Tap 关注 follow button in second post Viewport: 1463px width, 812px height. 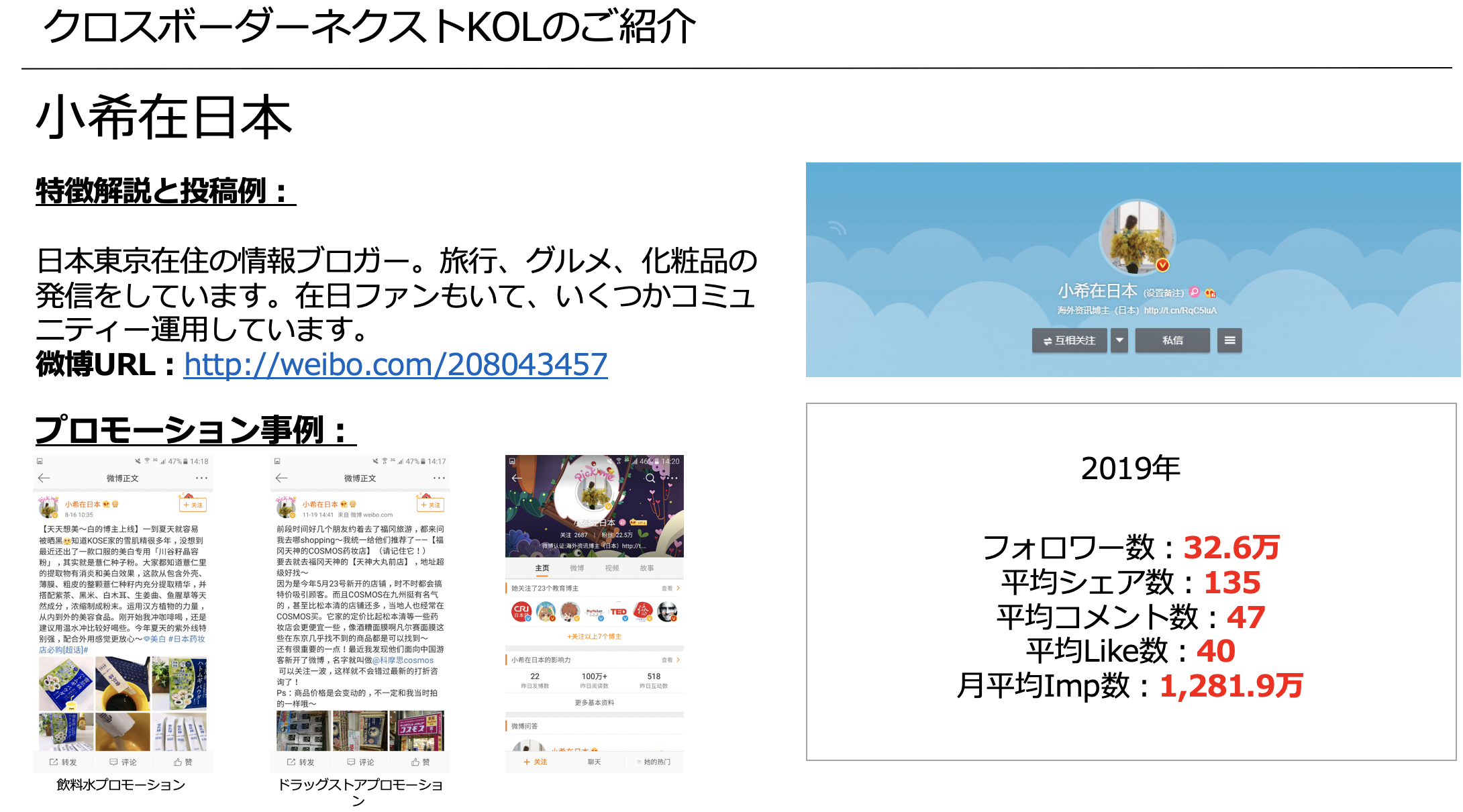431,505
